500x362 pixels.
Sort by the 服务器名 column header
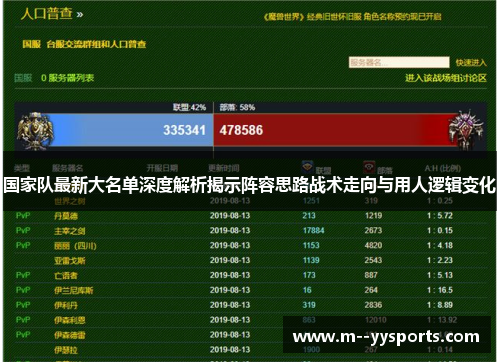point(67,168)
